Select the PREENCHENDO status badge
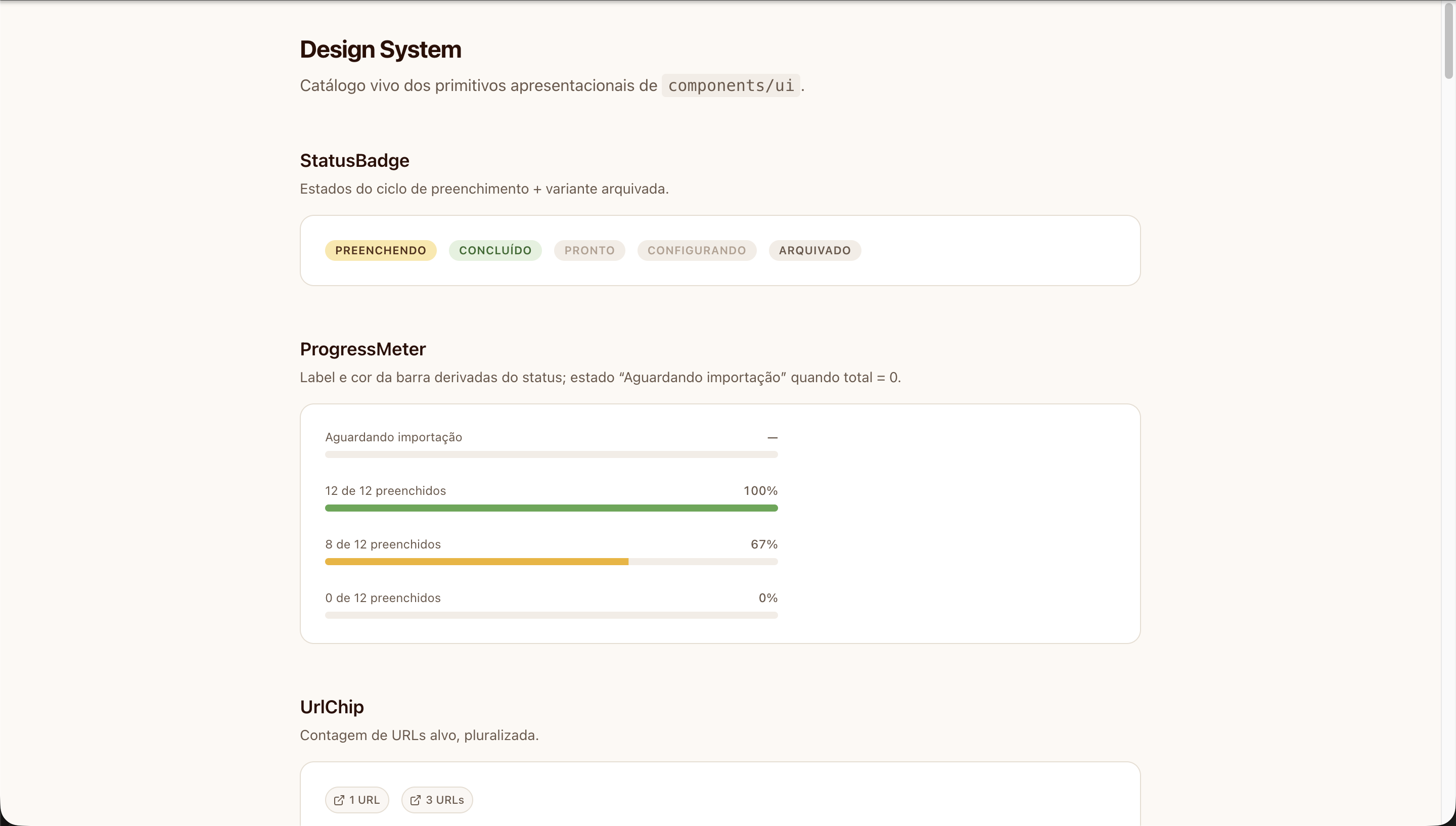Viewport: 1456px width, 826px height. tap(381, 250)
